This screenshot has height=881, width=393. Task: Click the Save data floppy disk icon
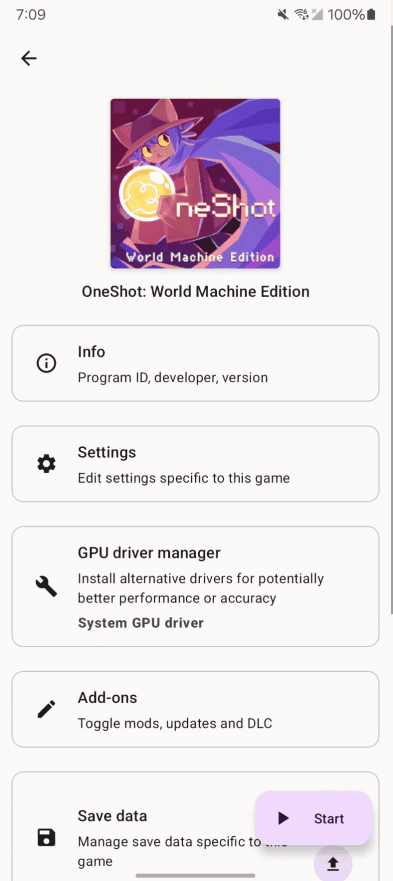(x=46, y=837)
